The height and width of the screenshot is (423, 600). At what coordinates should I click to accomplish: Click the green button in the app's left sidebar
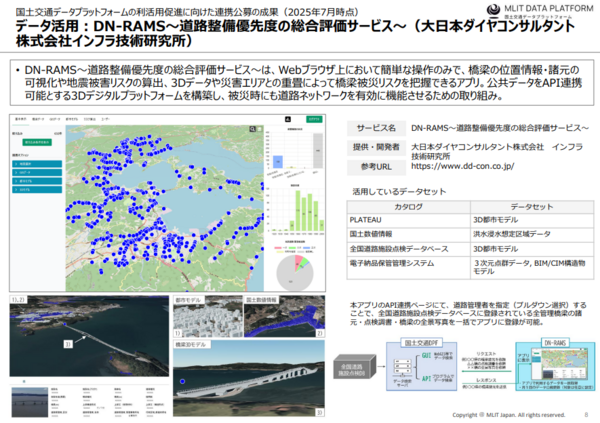[37, 142]
